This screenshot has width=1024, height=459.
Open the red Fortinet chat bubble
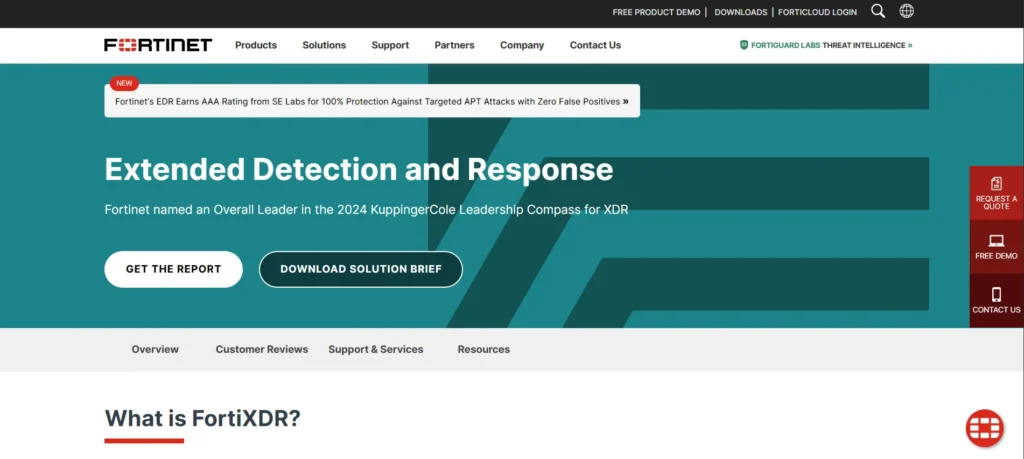pos(984,428)
